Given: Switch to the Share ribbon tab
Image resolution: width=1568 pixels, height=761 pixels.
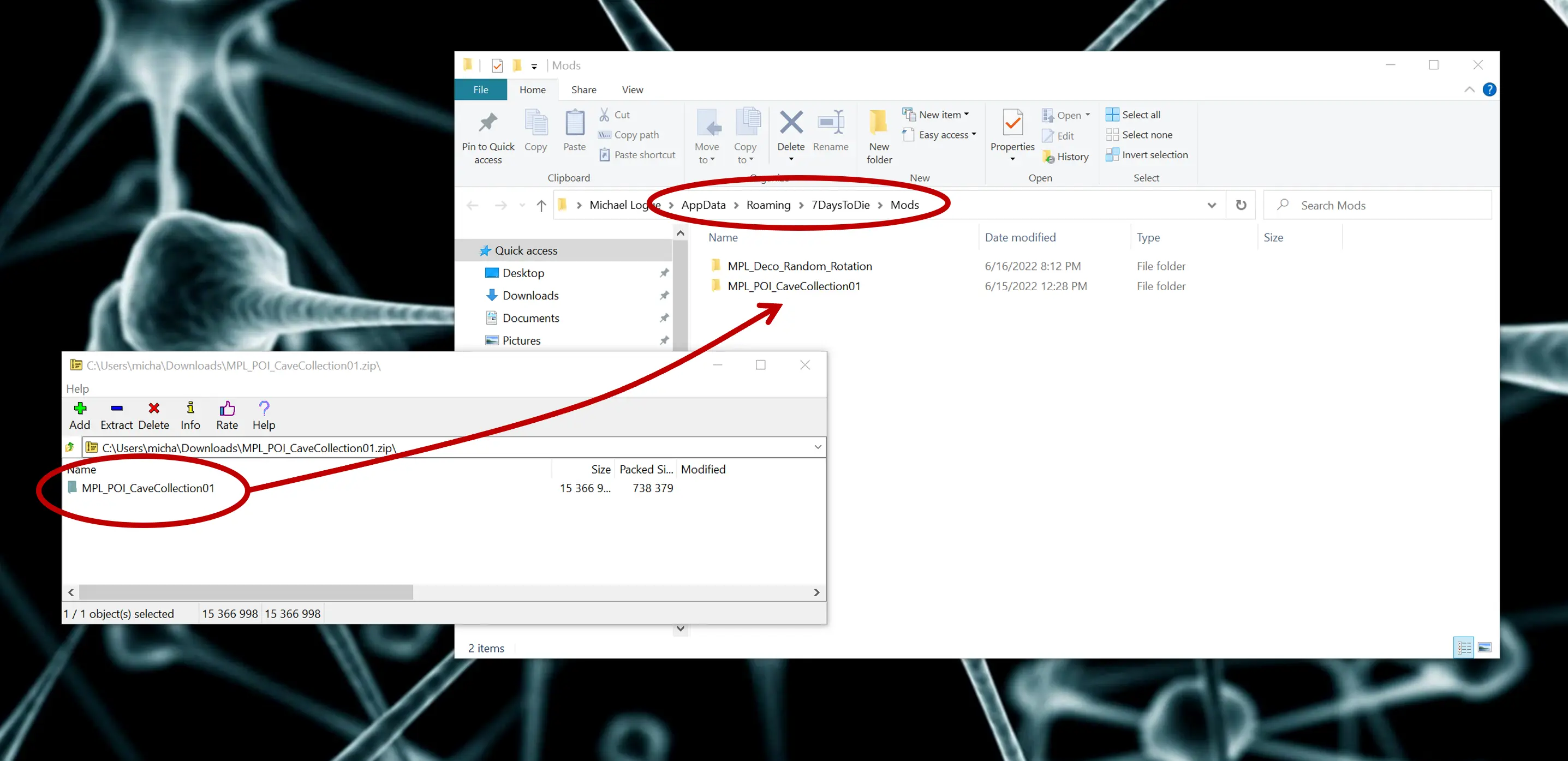Looking at the screenshot, I should click(583, 89).
